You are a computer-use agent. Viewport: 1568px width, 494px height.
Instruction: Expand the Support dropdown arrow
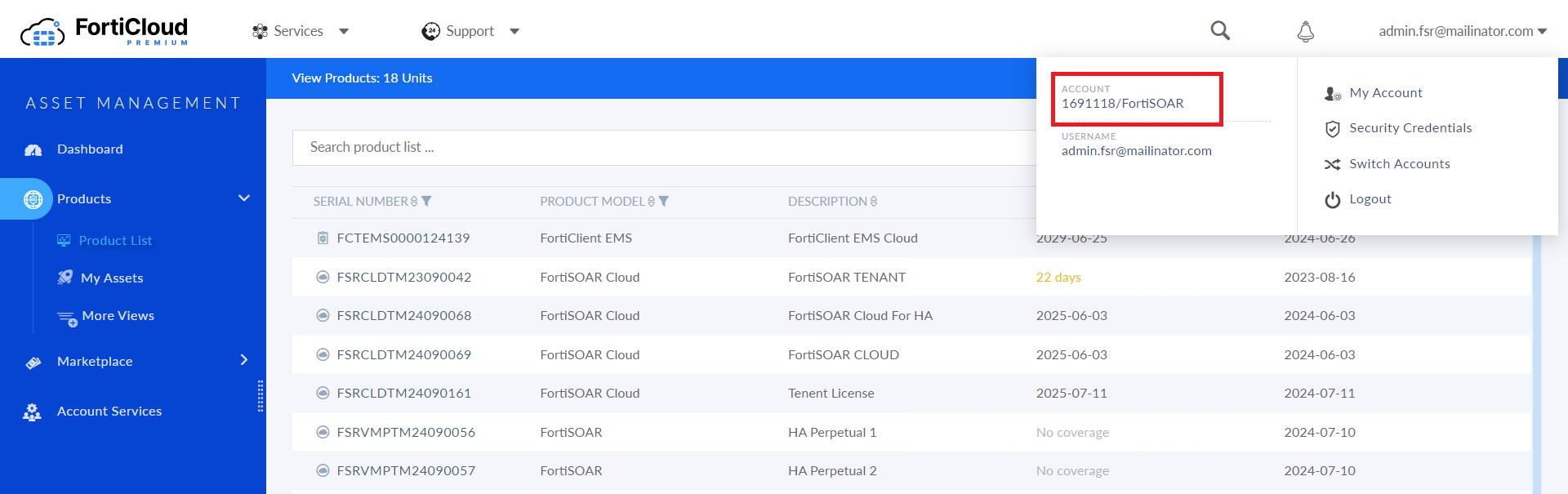coord(514,32)
